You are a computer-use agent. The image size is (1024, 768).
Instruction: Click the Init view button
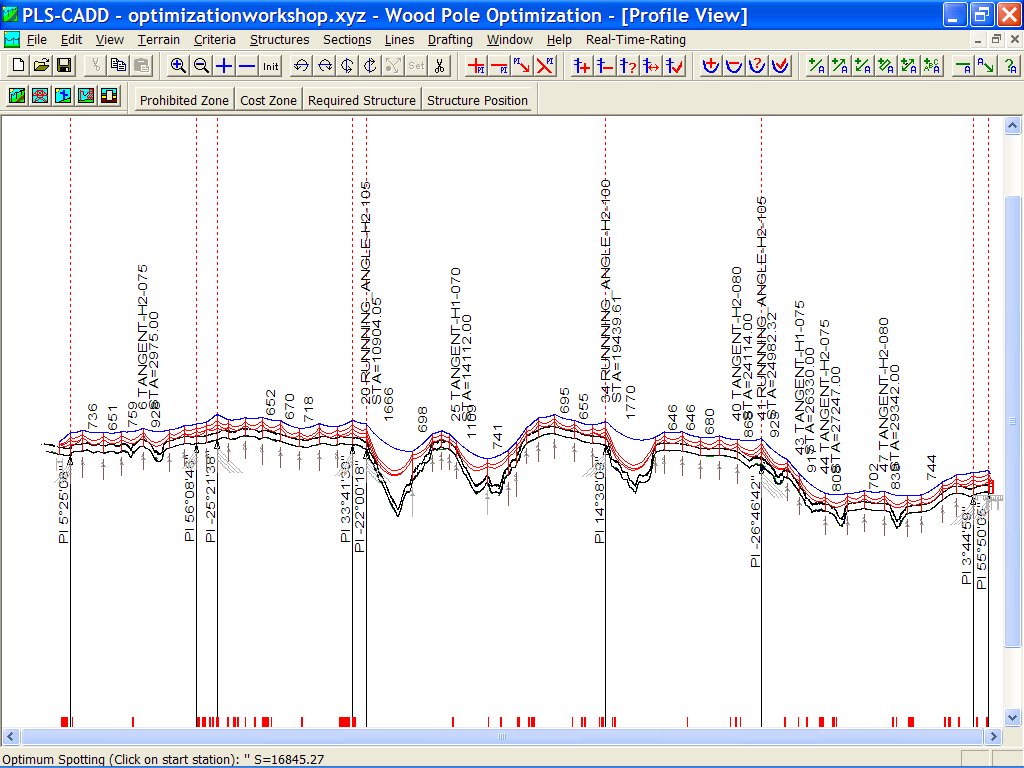pyautogui.click(x=272, y=65)
